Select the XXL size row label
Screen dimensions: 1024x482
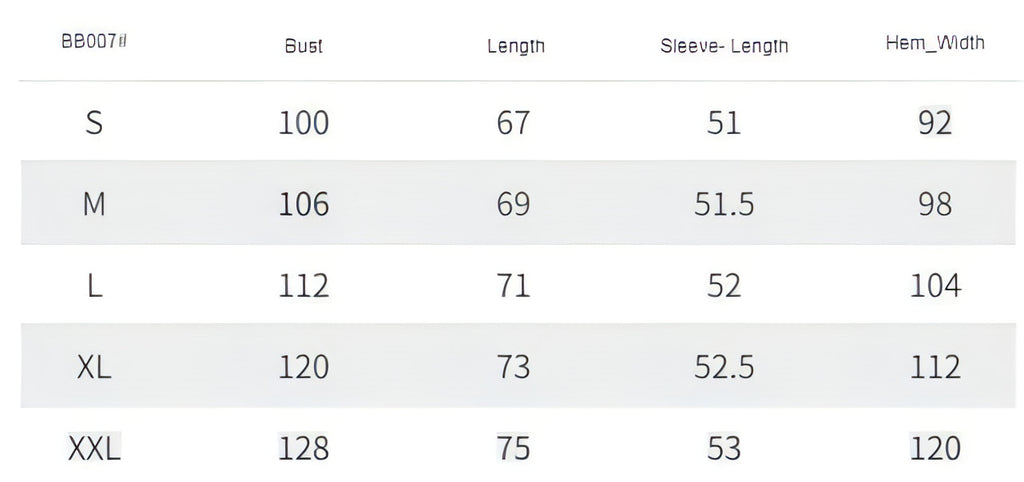(94, 449)
